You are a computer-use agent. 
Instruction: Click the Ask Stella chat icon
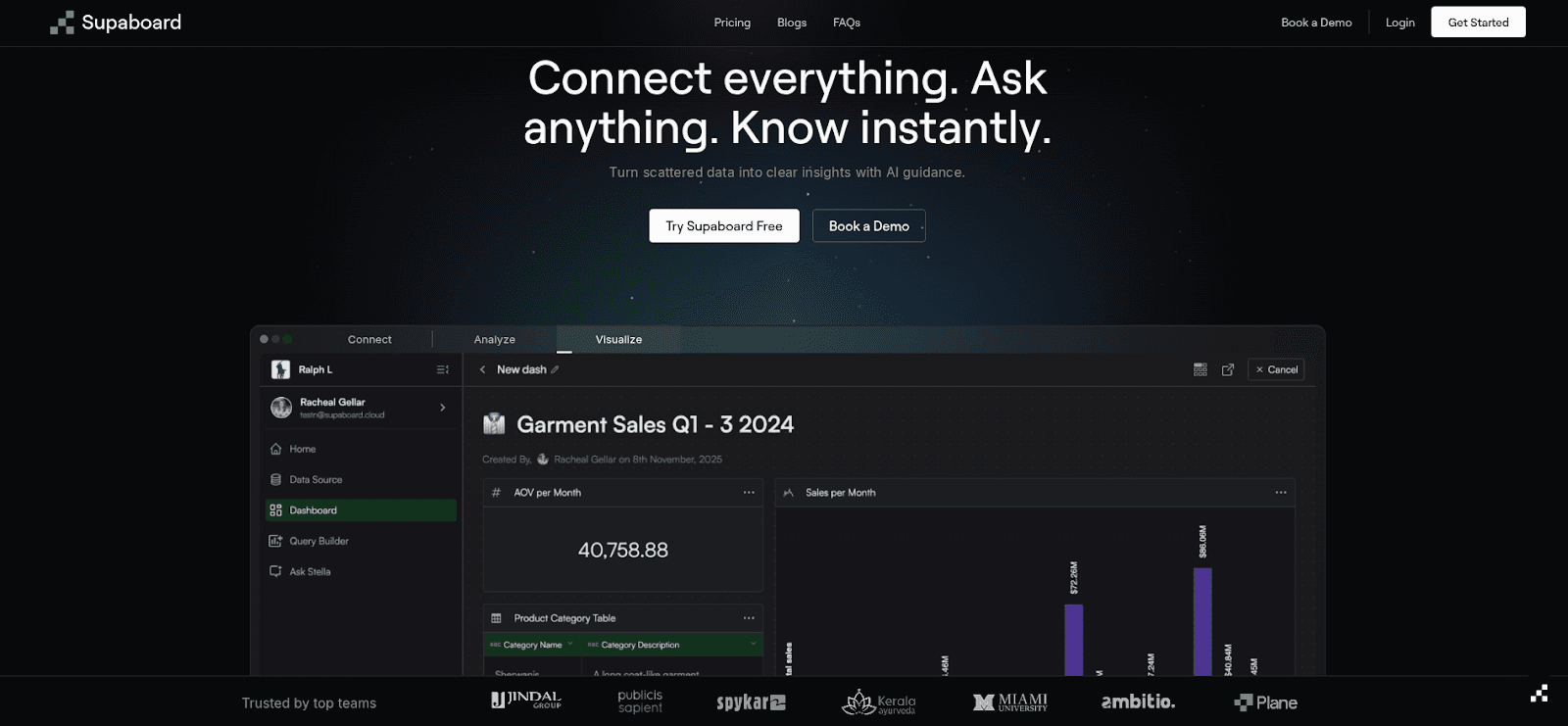tap(275, 571)
